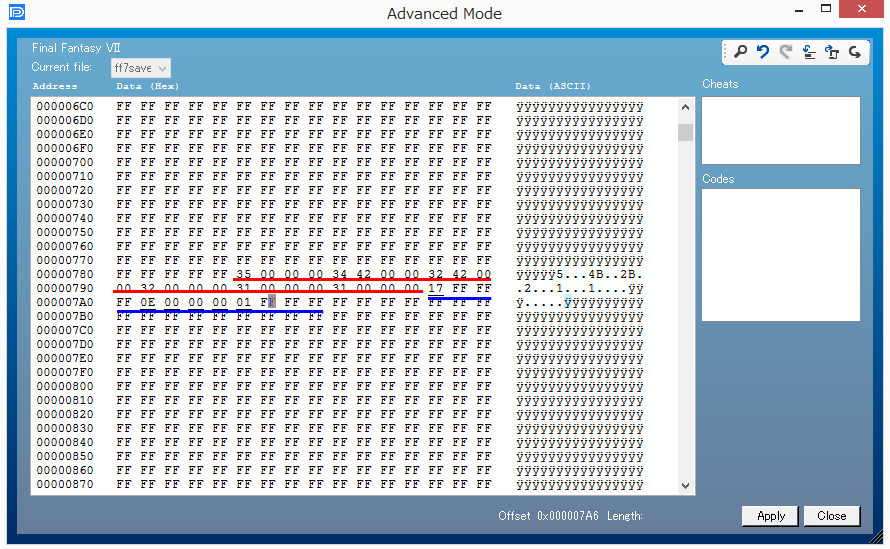This screenshot has width=890, height=549.
Task: Click the red window close button
Action: [861, 9]
